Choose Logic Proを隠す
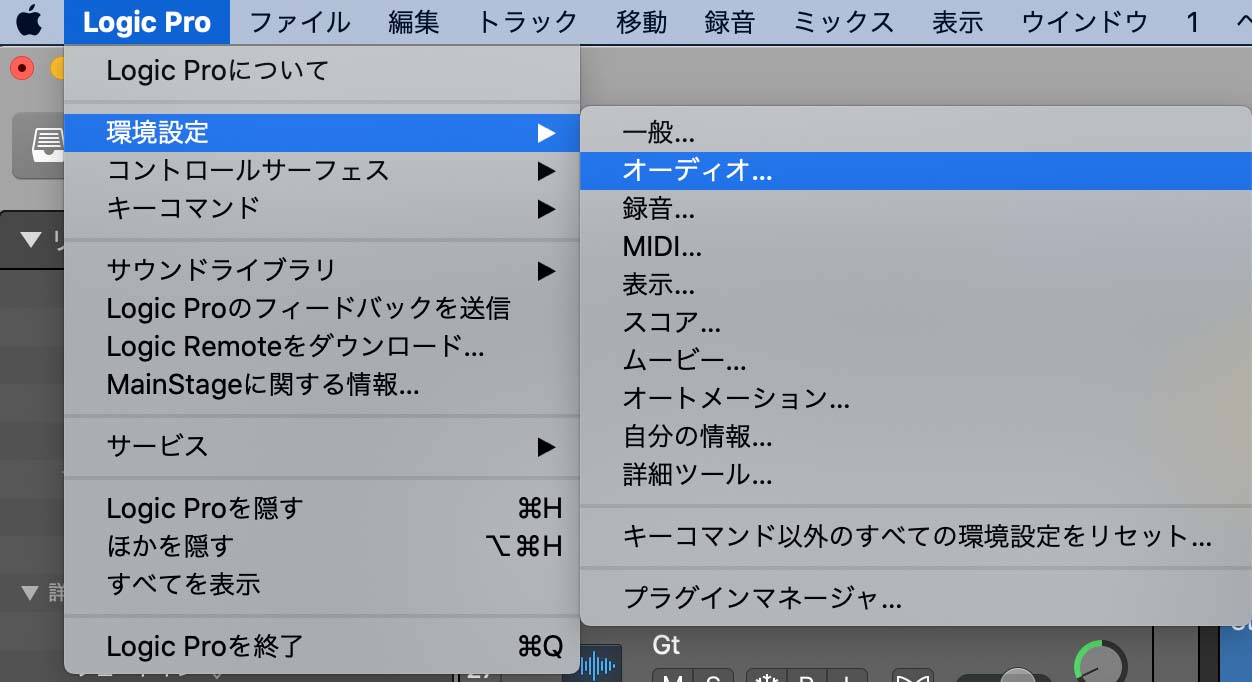This screenshot has height=682, width=1252. [x=322, y=508]
